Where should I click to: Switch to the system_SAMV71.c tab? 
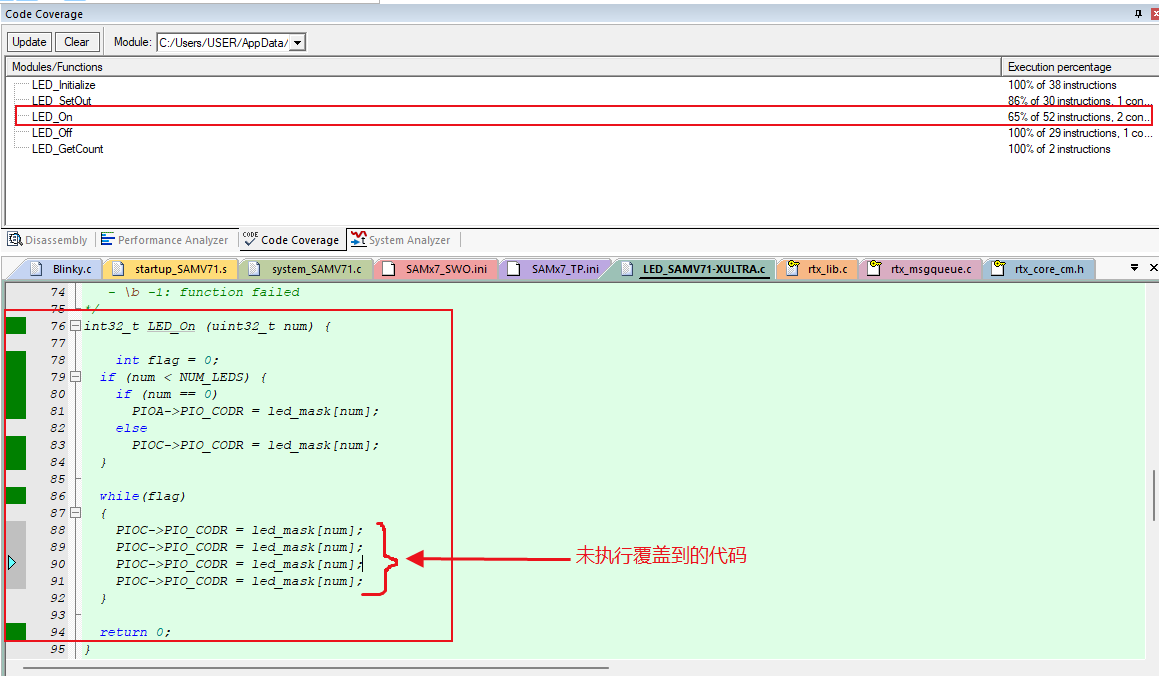309,269
